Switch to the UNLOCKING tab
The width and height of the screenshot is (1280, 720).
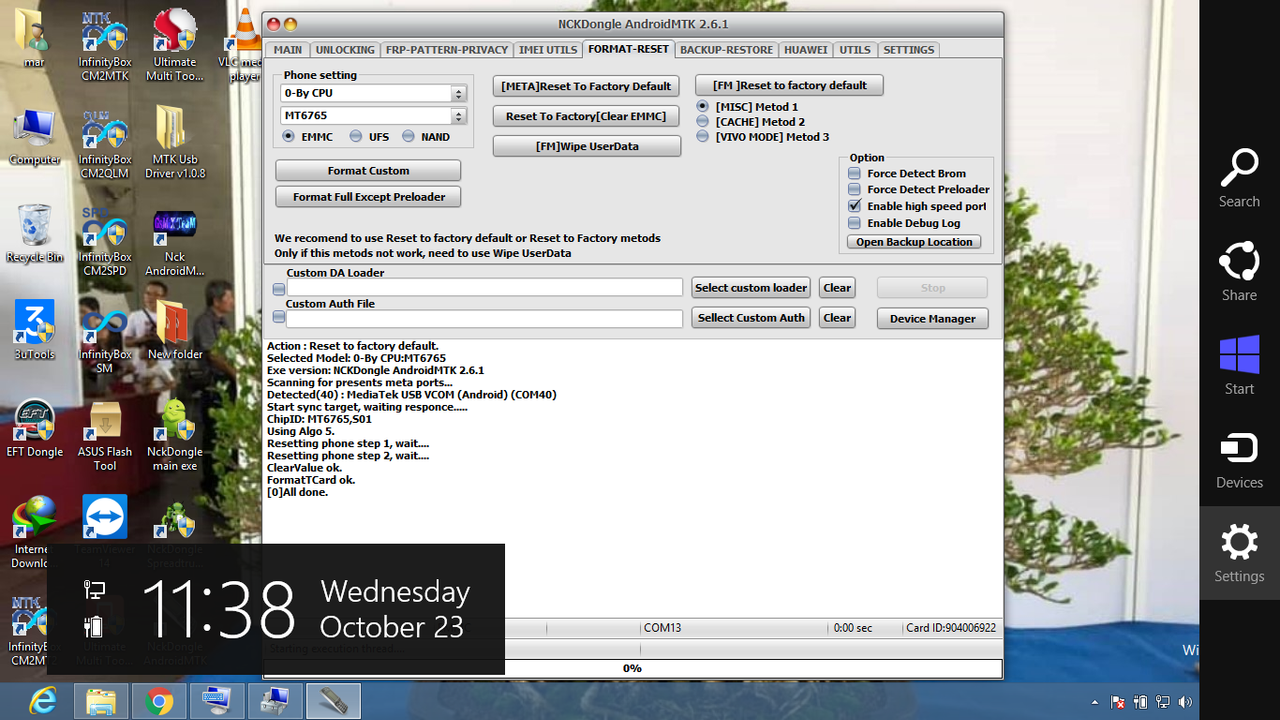point(345,50)
